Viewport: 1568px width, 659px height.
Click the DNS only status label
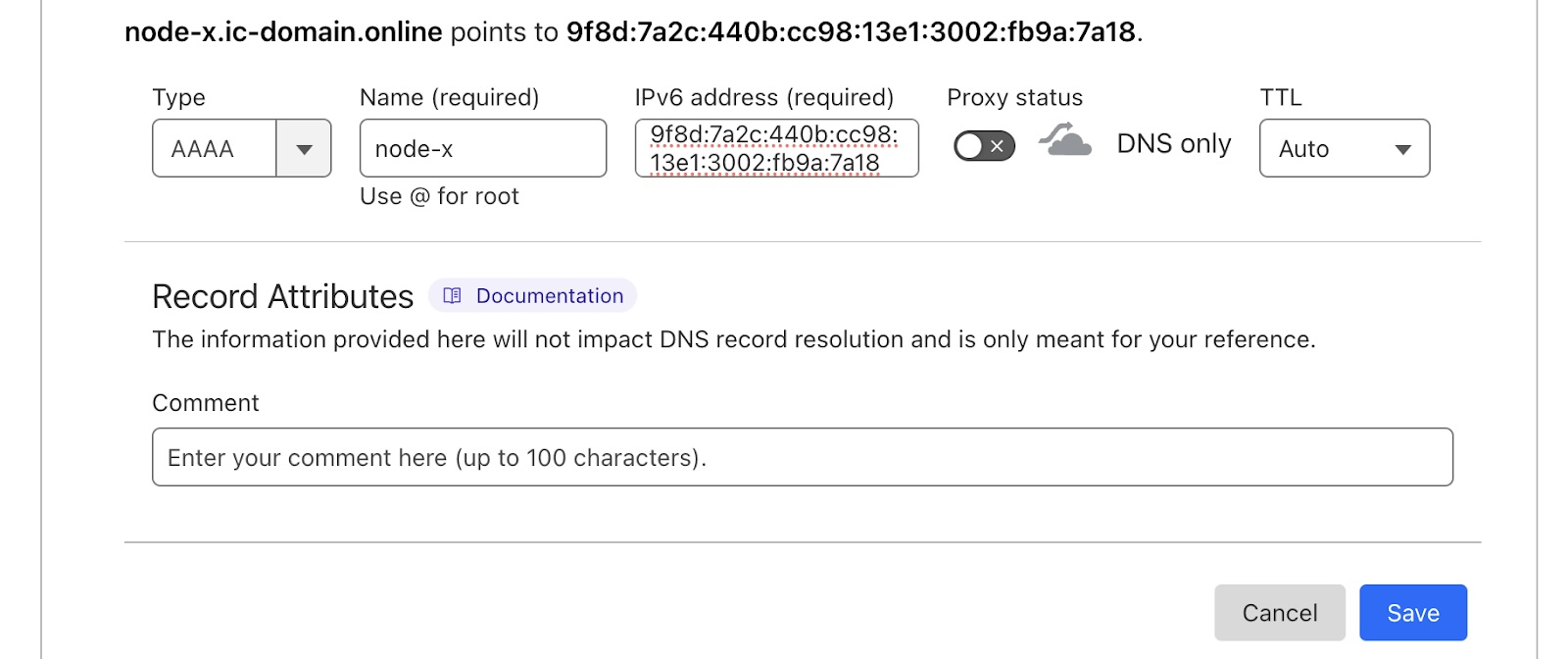[x=1174, y=144]
